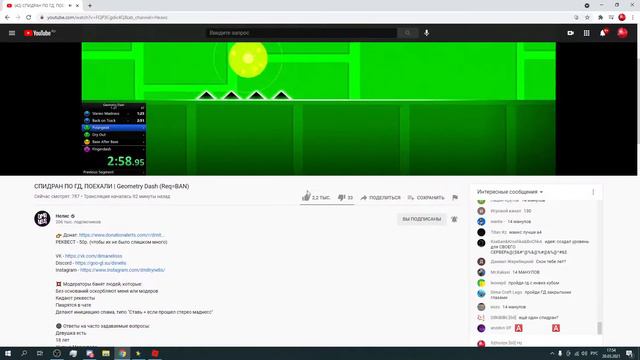This screenshot has width=640, height=360.
Task: Open the live chat three-dot options menu
Action: [593, 192]
